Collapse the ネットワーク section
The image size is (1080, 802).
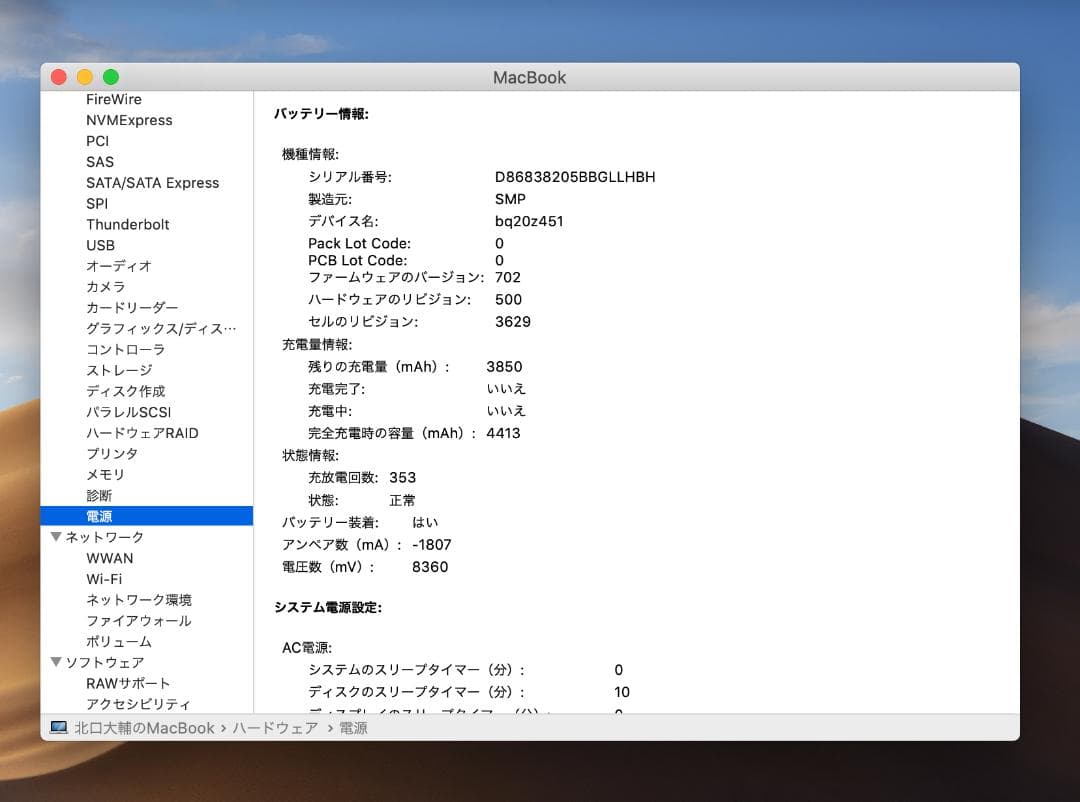(57, 537)
